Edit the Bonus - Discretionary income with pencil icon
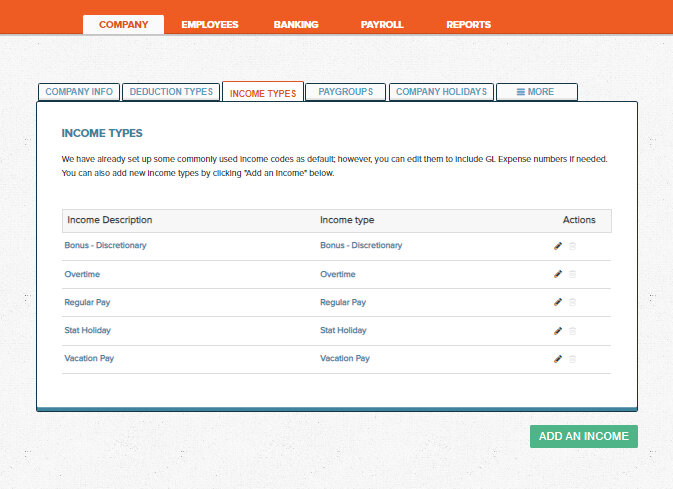Image resolution: width=673 pixels, height=489 pixels. point(558,245)
